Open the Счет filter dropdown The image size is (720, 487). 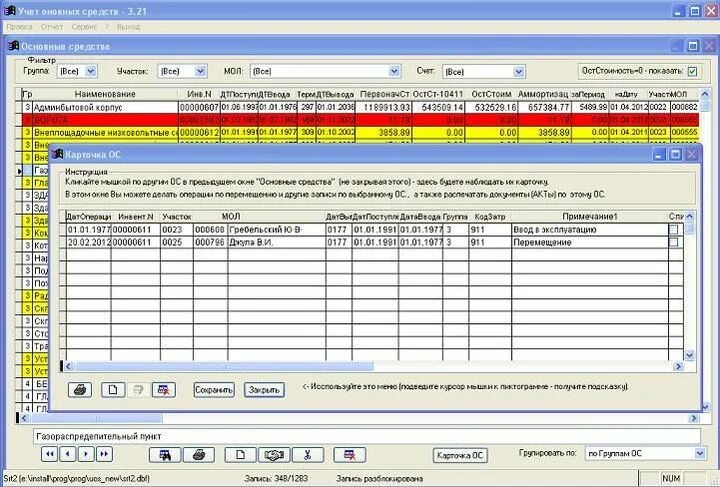point(519,72)
